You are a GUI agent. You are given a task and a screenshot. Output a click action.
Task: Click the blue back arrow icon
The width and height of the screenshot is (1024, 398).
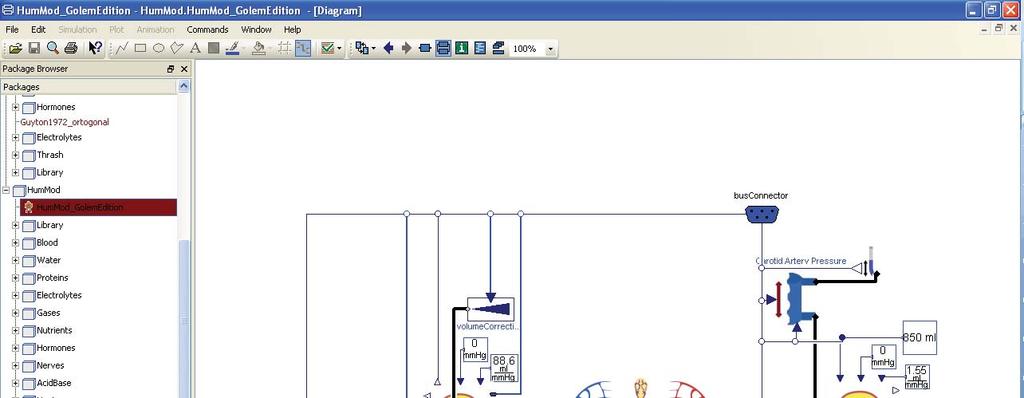coord(389,48)
